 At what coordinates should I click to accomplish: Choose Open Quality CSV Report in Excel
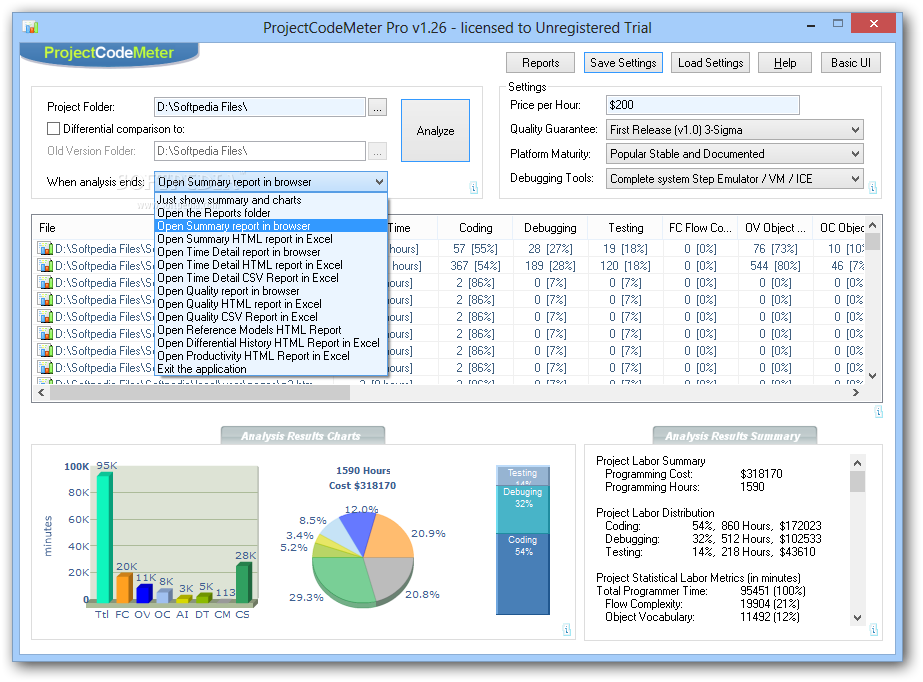(x=271, y=317)
